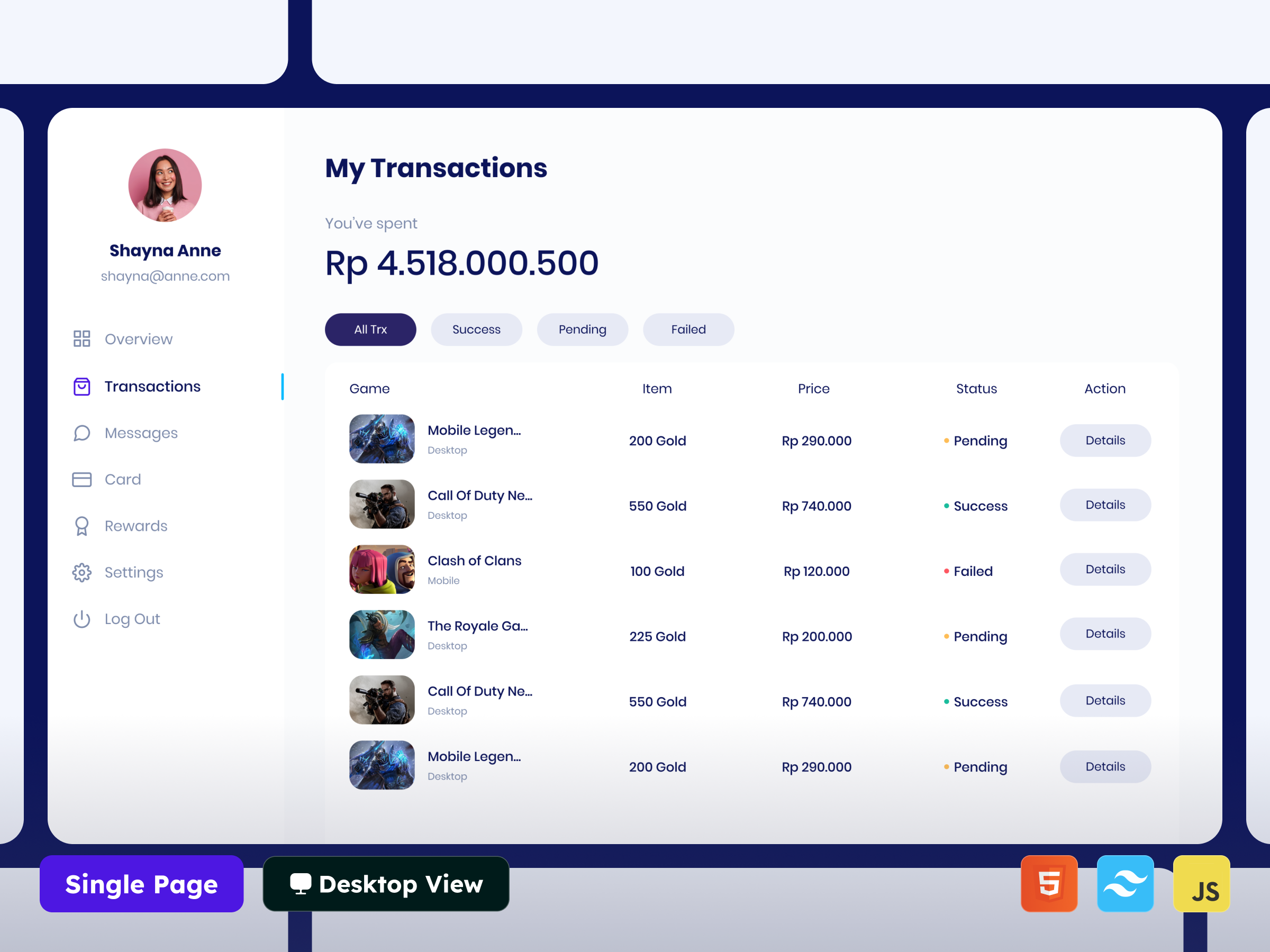1270x952 pixels.
Task: Open Details for The Royale Game transaction
Action: click(x=1105, y=634)
